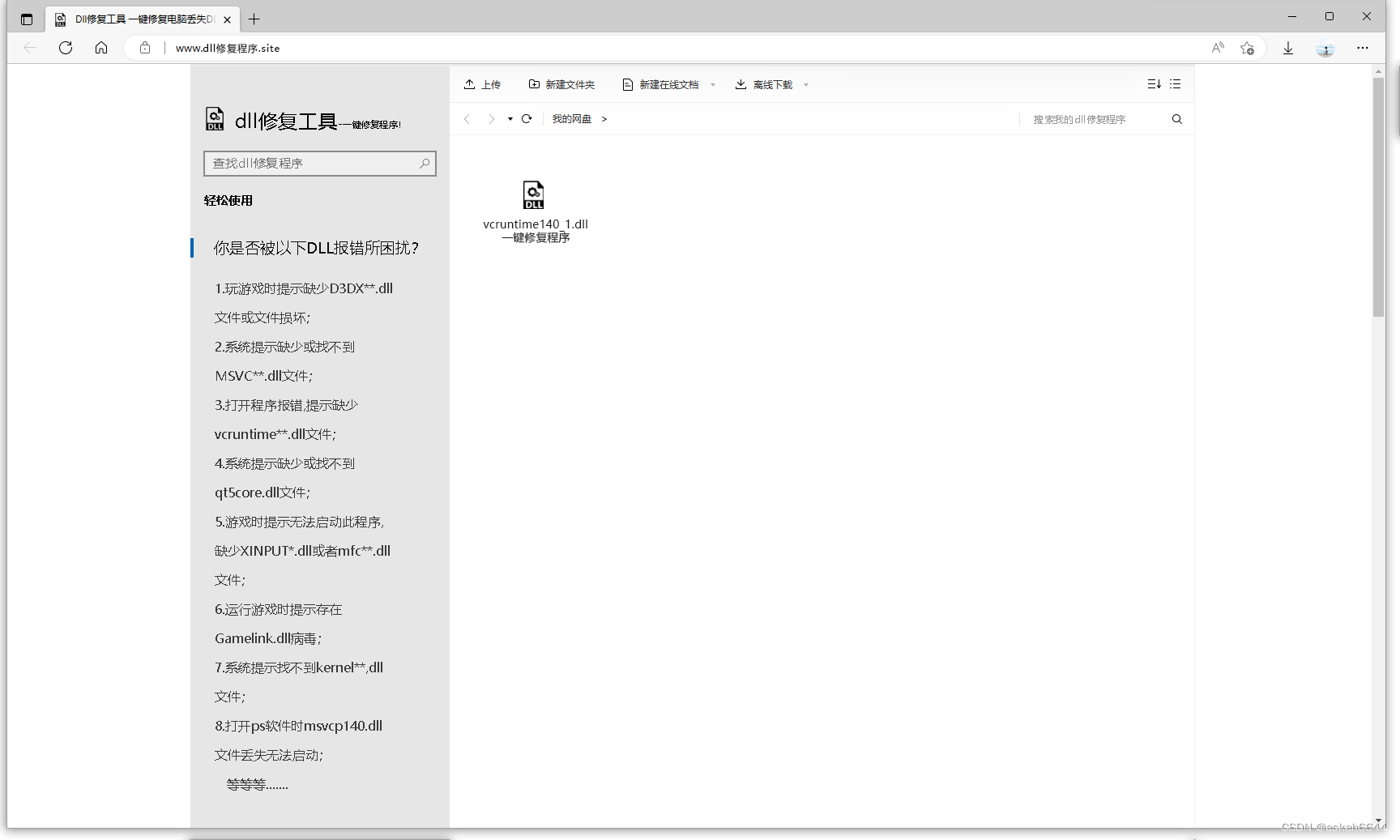Select the Dll修复工具 browser tab
Image resolution: width=1400 pixels, height=840 pixels.
pos(143,19)
